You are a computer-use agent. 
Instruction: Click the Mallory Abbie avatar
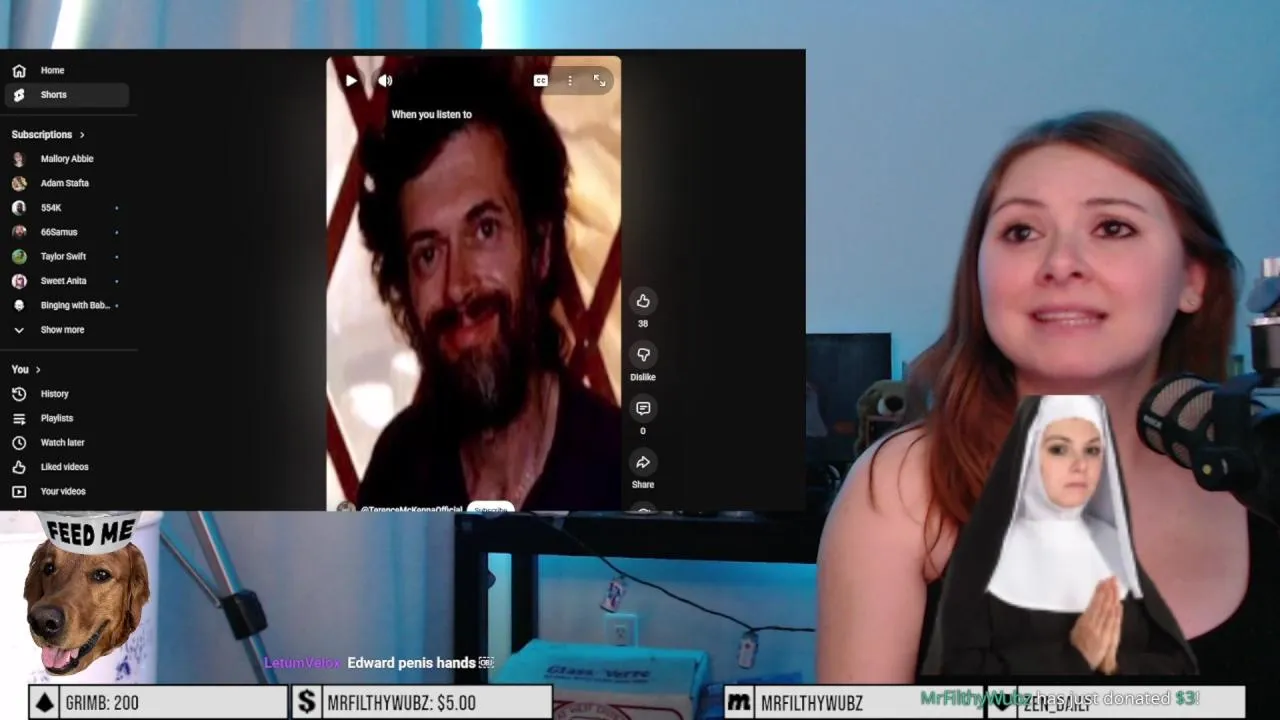(19, 159)
